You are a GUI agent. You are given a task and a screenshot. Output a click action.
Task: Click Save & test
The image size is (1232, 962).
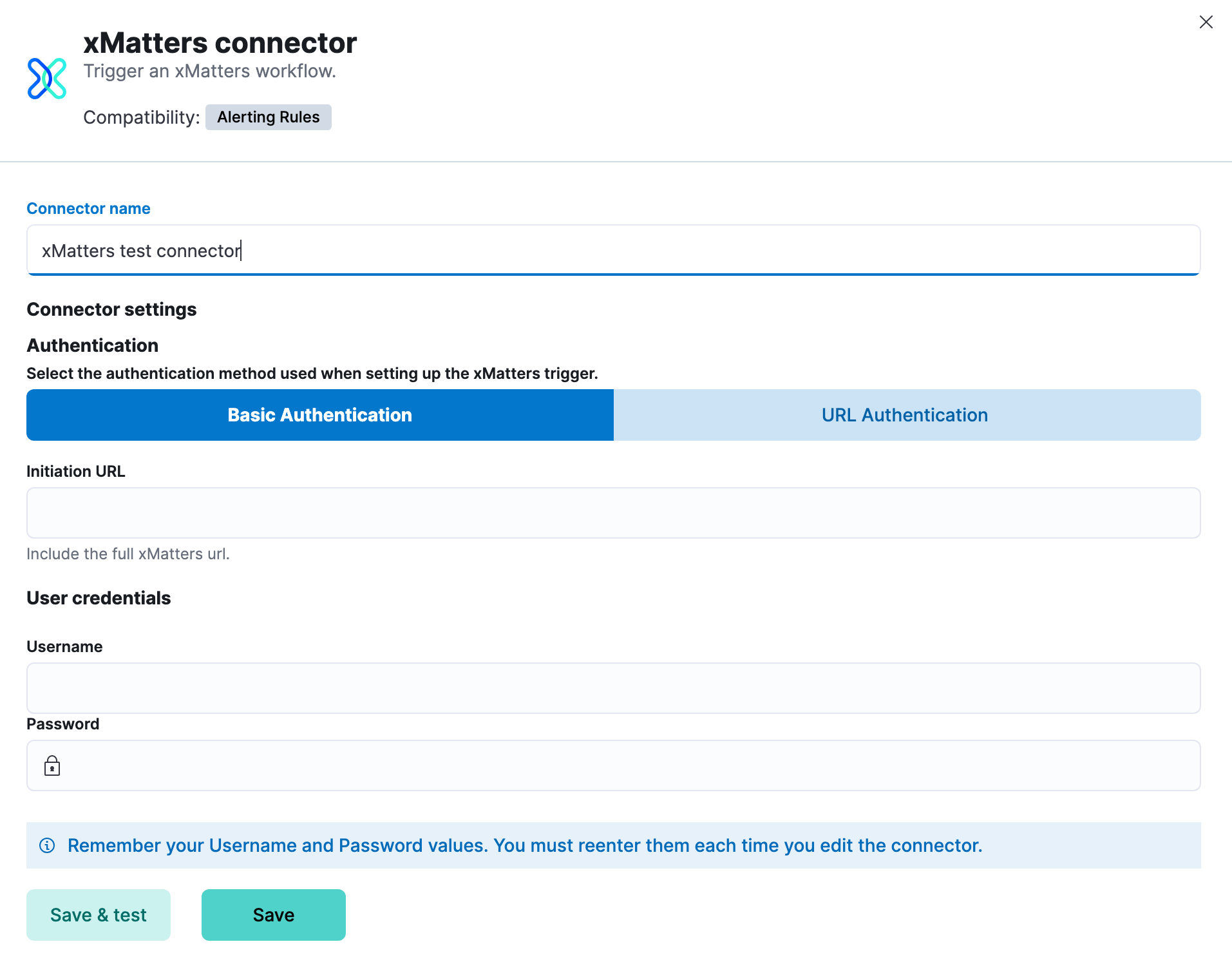click(x=98, y=914)
